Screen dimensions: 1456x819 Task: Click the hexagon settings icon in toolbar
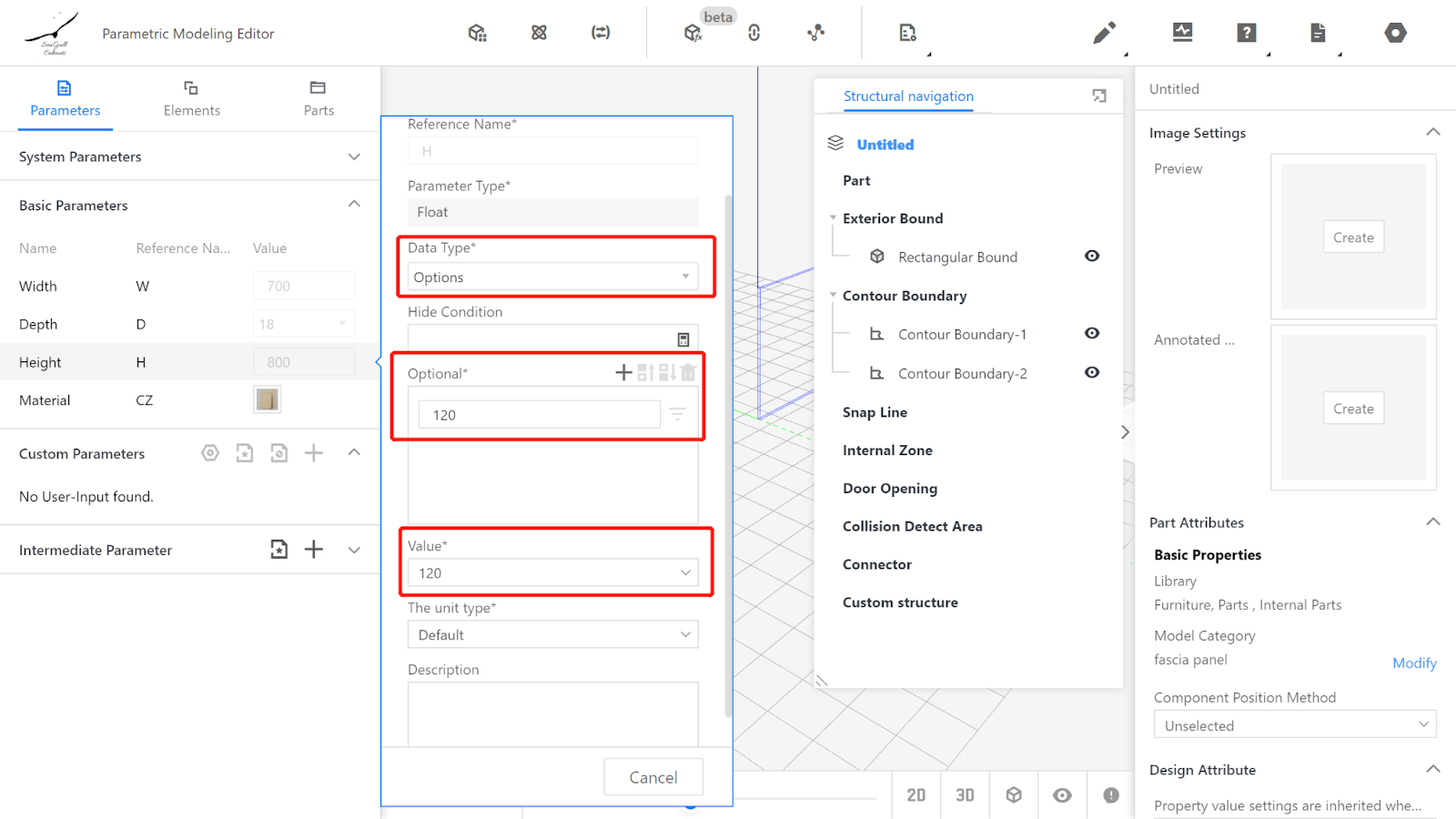click(1395, 34)
